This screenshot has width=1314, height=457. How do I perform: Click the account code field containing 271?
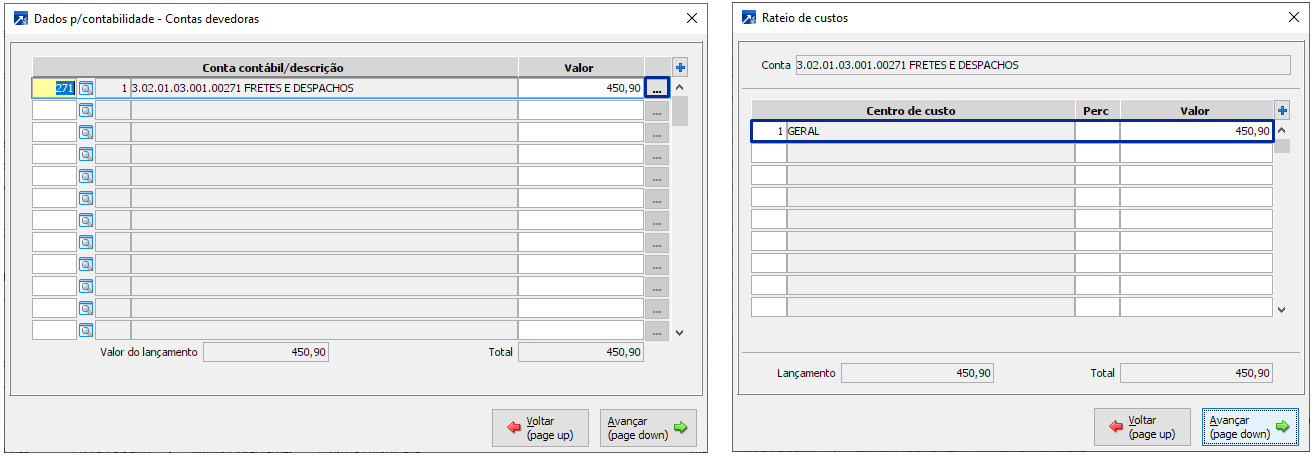[54, 88]
